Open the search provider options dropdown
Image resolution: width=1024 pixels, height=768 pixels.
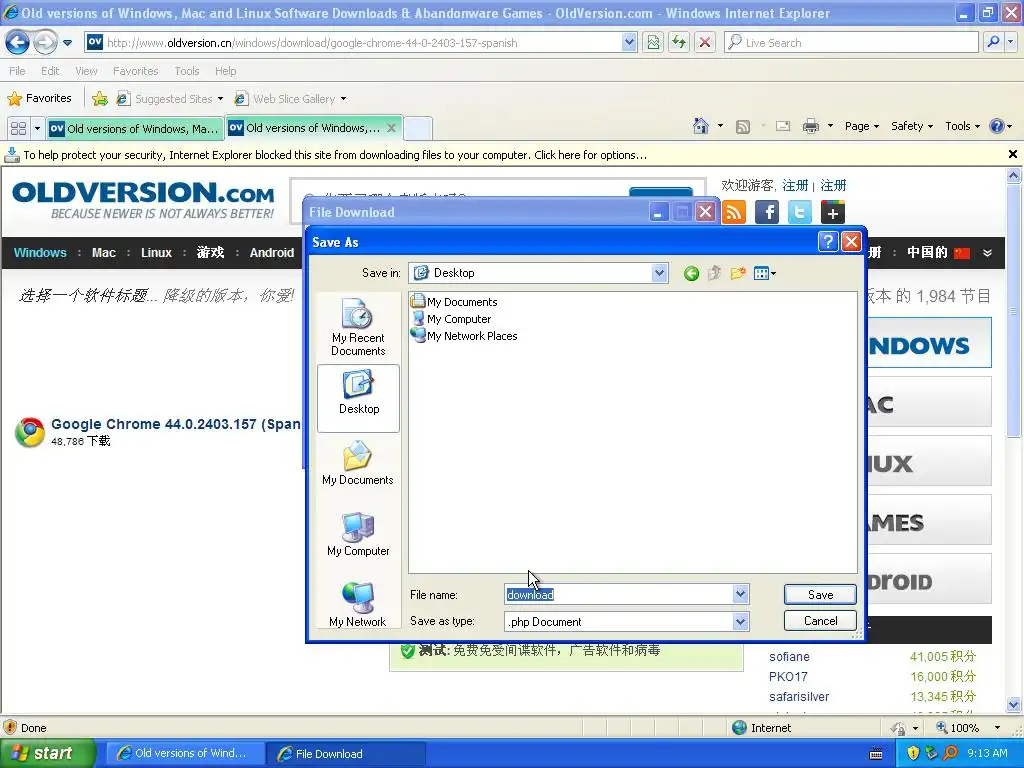point(1011,42)
